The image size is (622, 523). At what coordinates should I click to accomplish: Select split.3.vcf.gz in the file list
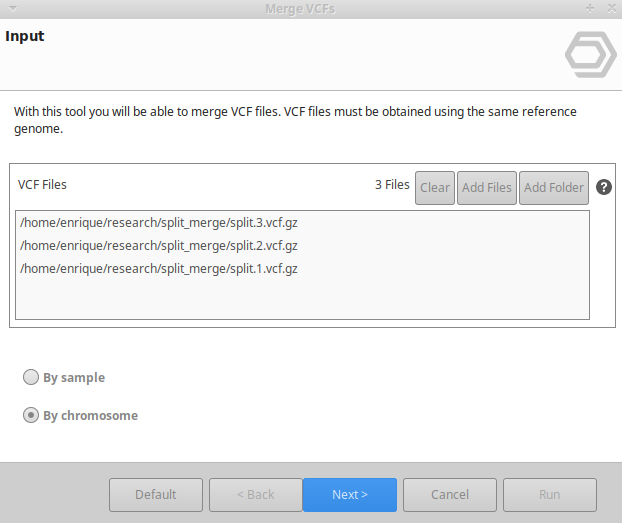(x=159, y=222)
